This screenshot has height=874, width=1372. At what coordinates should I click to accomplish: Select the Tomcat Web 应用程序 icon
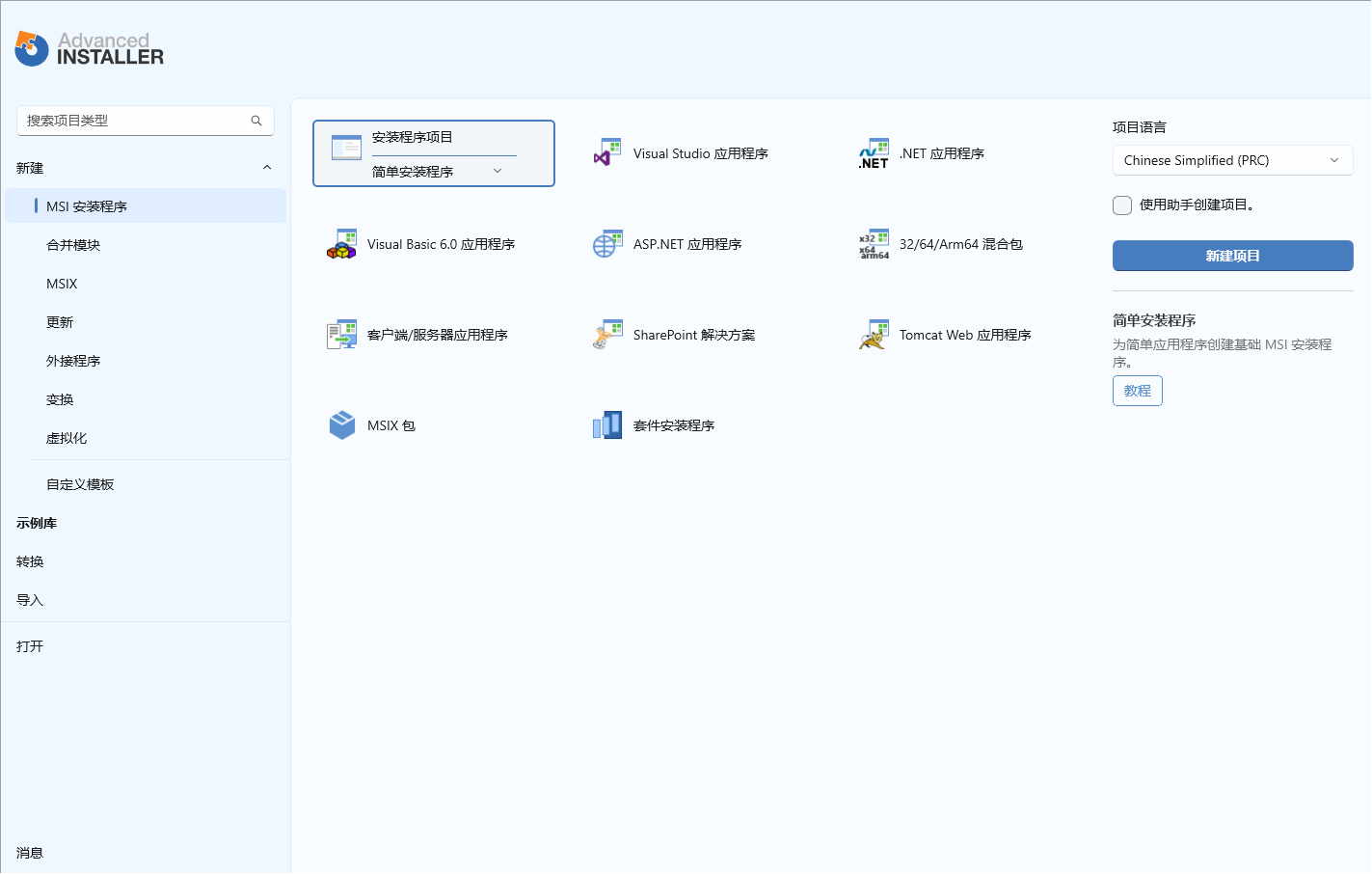point(874,335)
